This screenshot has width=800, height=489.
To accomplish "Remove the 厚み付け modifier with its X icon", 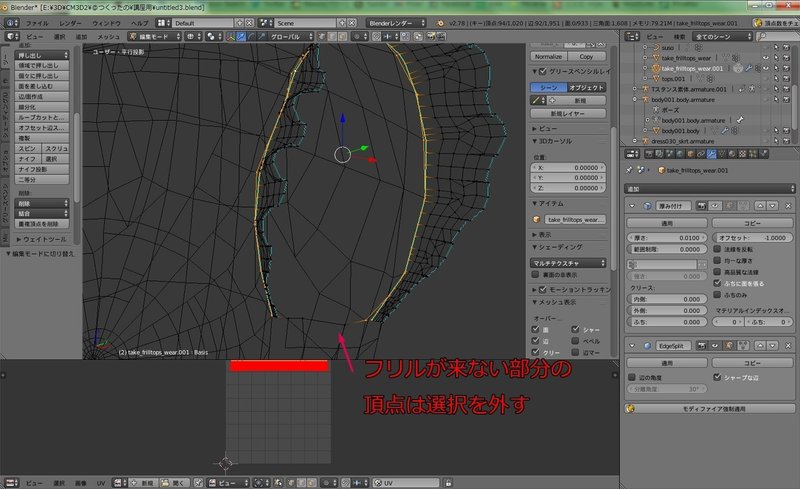I will (x=788, y=206).
